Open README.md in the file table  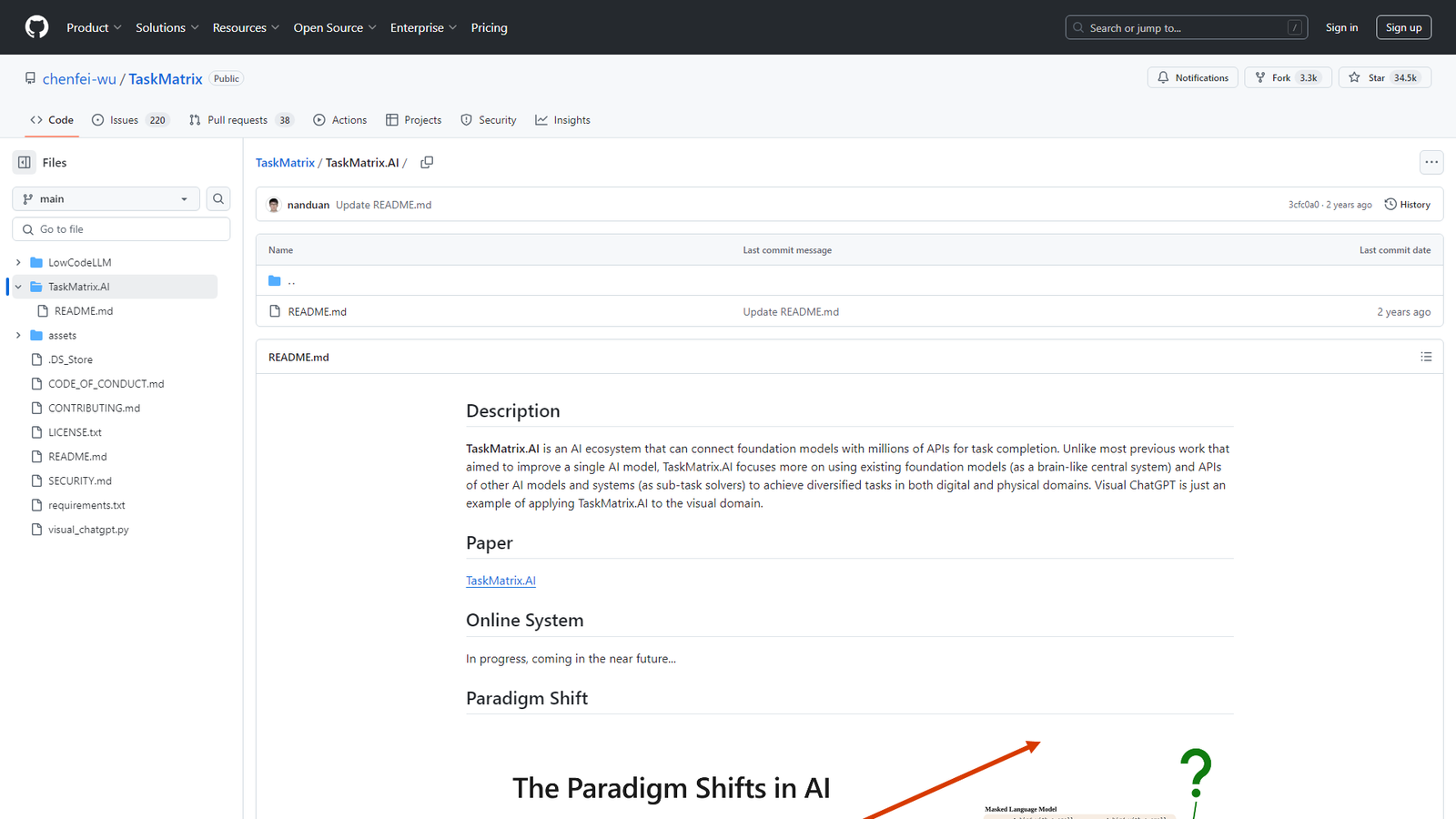point(317,311)
